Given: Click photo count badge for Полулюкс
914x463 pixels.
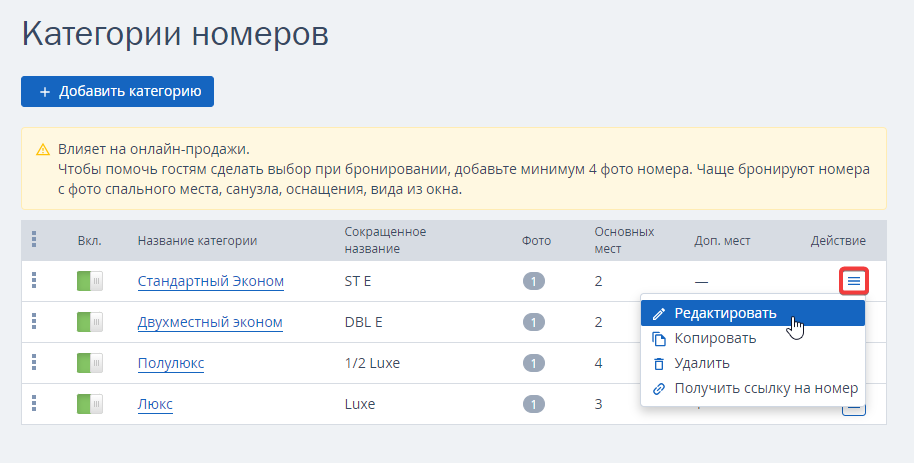Looking at the screenshot, I should tap(533, 363).
